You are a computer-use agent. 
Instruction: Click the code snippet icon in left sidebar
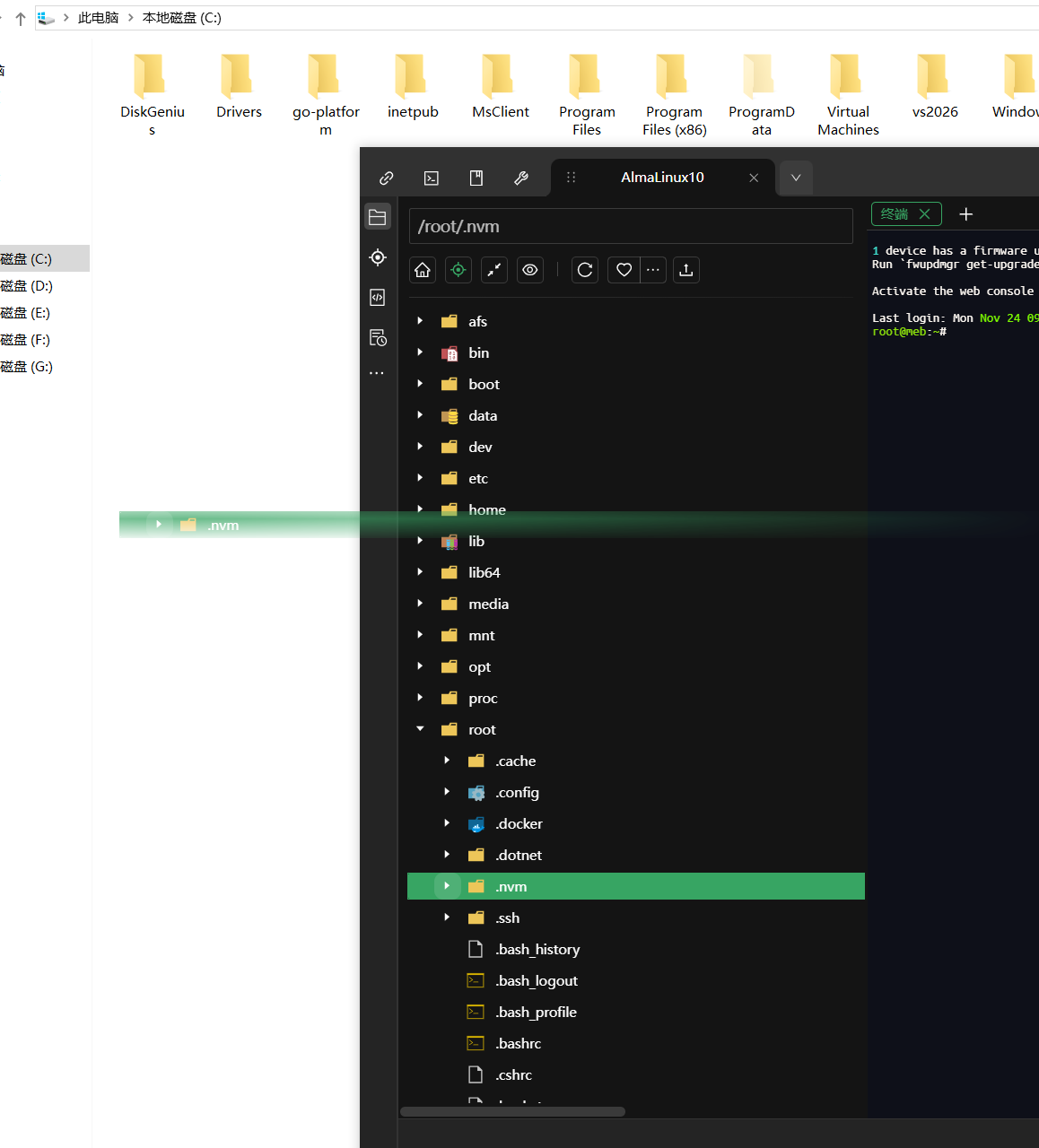[x=378, y=298]
